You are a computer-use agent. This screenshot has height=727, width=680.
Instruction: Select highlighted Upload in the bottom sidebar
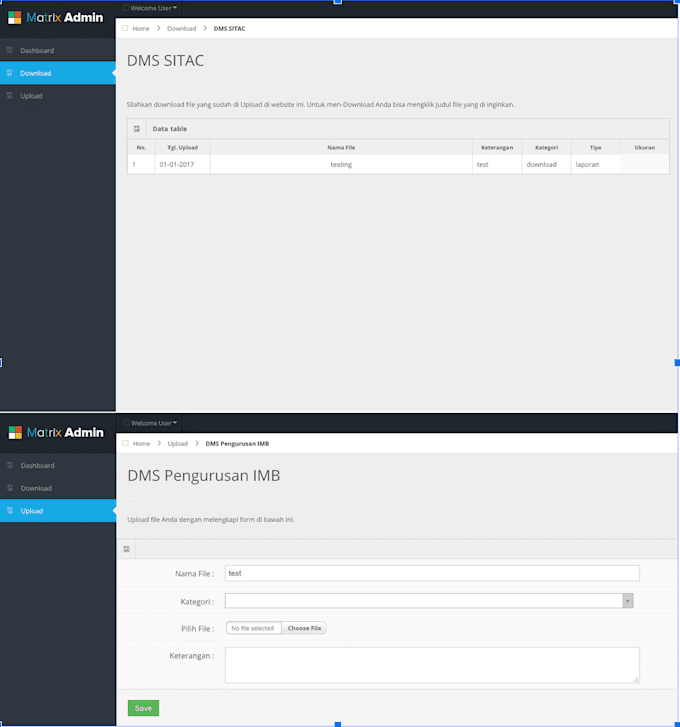[58, 510]
